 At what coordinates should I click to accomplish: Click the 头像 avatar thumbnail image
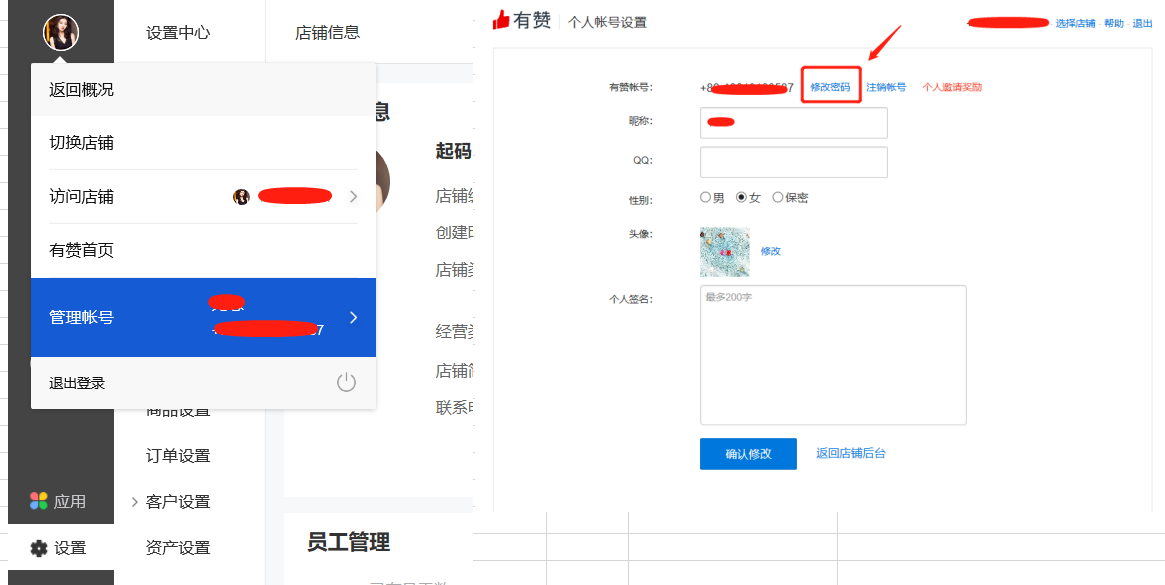tap(724, 252)
